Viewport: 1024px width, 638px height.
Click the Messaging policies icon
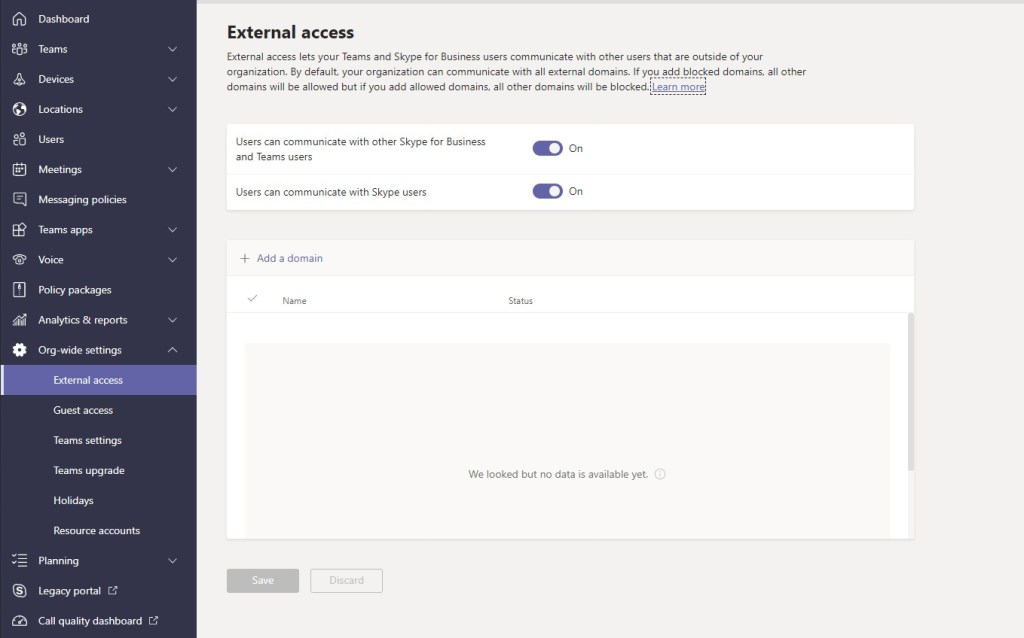[x=19, y=199]
